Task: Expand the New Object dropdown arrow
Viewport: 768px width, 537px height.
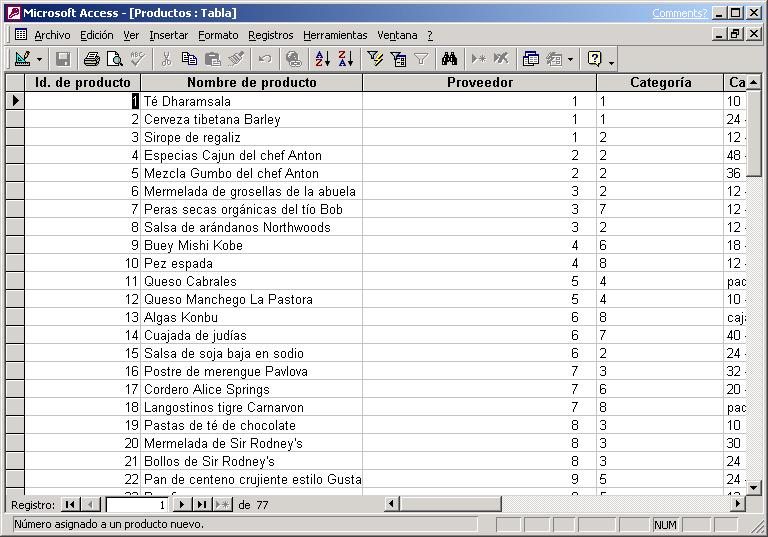Action: point(570,60)
